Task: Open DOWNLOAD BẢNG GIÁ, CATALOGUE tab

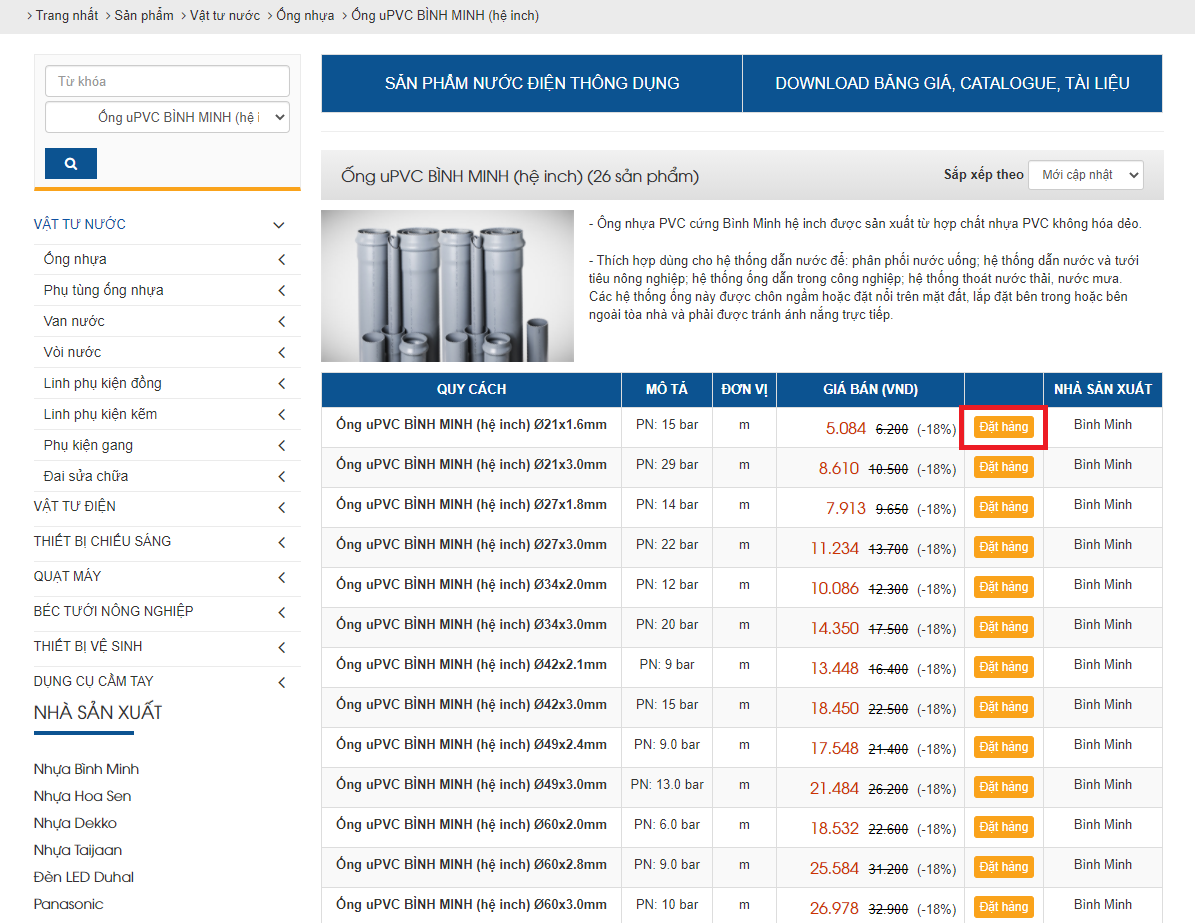Action: 952,83
